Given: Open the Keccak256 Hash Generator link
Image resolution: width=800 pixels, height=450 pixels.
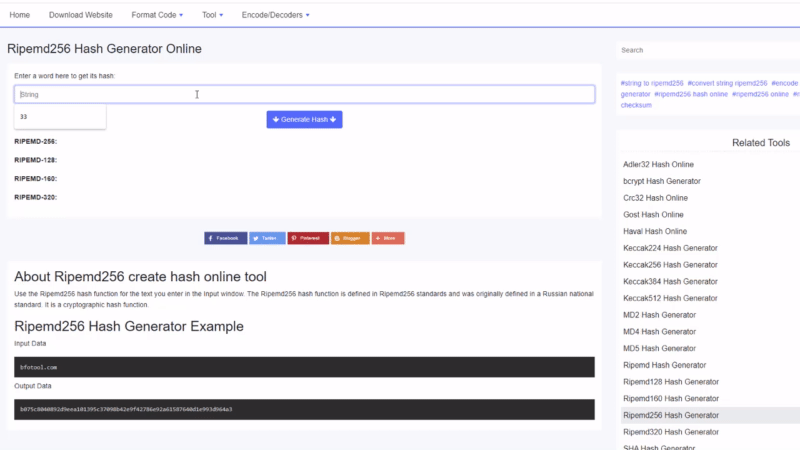Looking at the screenshot, I should [x=670, y=265].
